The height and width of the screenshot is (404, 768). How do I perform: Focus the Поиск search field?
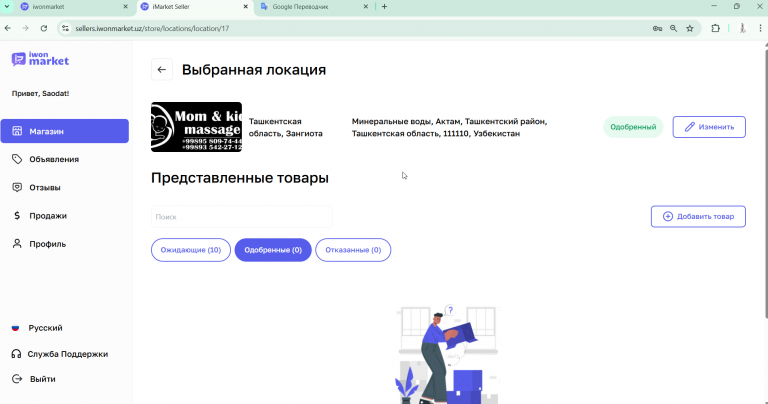(x=241, y=216)
